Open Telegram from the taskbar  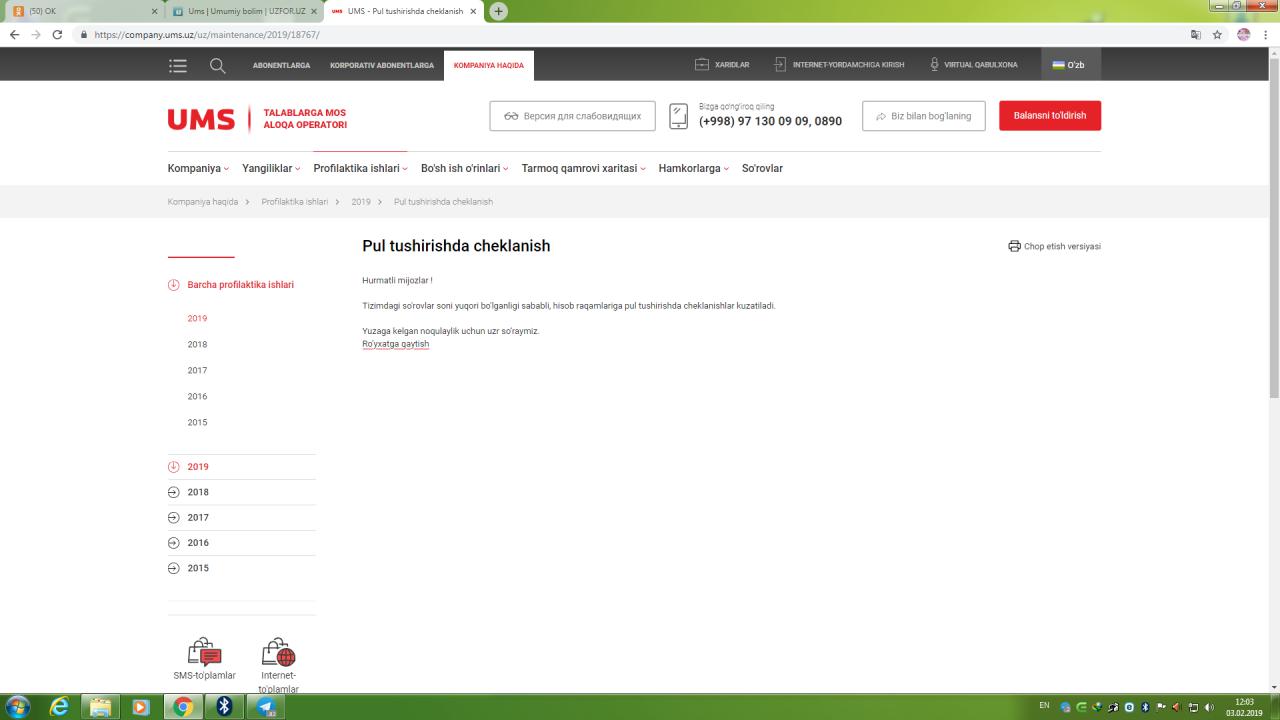(x=266, y=706)
